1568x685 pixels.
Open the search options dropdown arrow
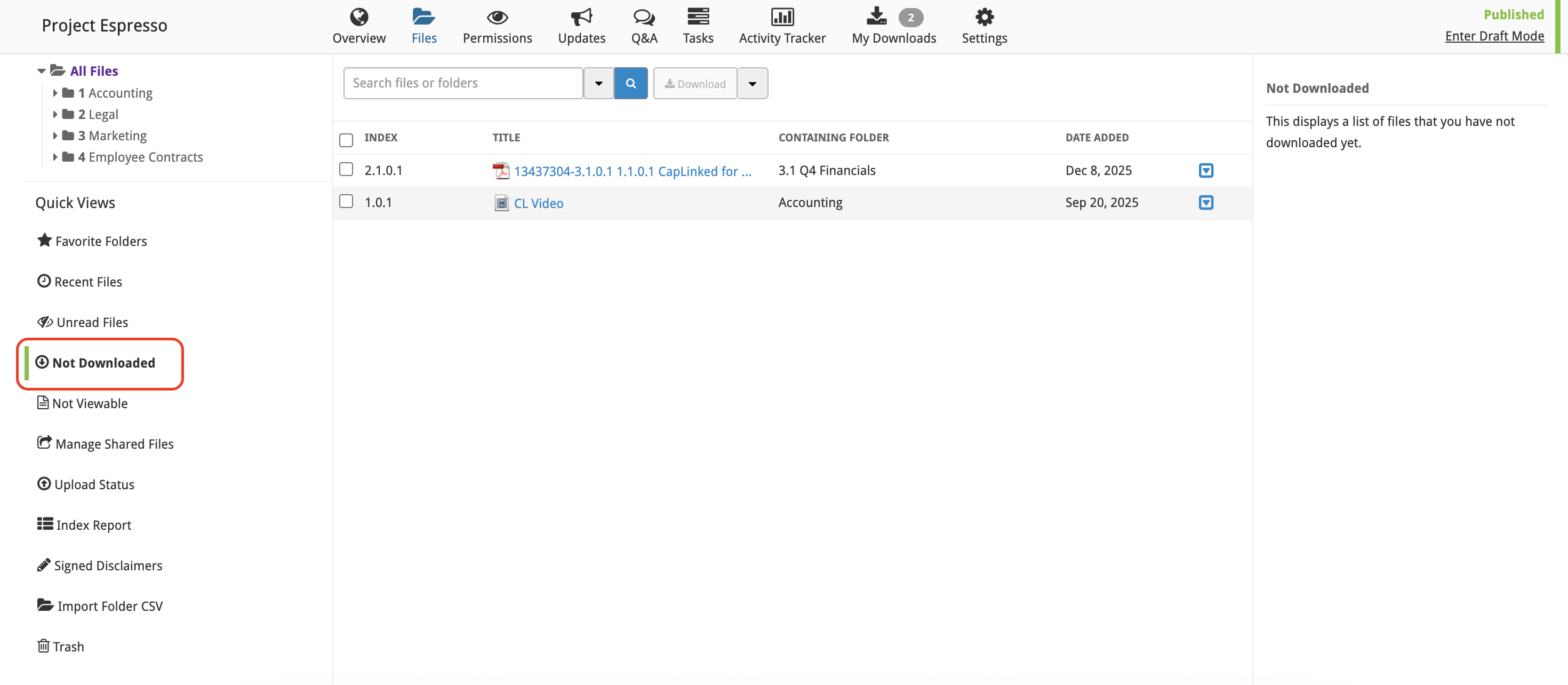598,83
